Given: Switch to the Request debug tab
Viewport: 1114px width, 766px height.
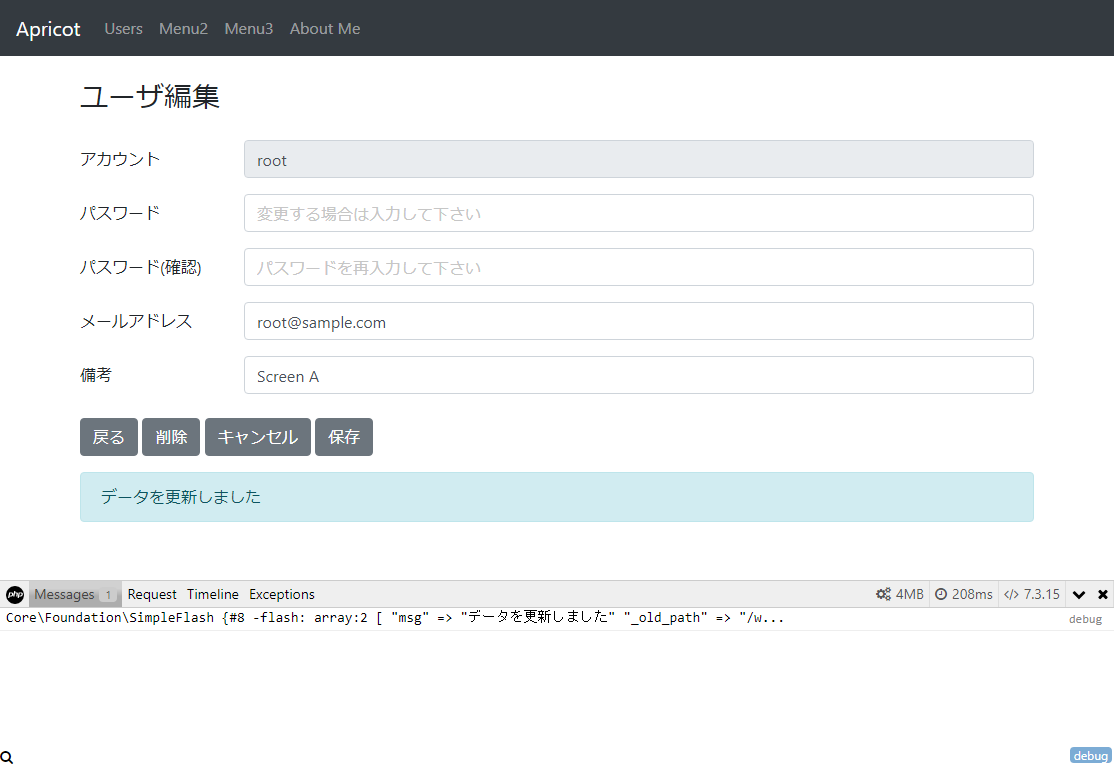Looking at the screenshot, I should pyautogui.click(x=152, y=594).
